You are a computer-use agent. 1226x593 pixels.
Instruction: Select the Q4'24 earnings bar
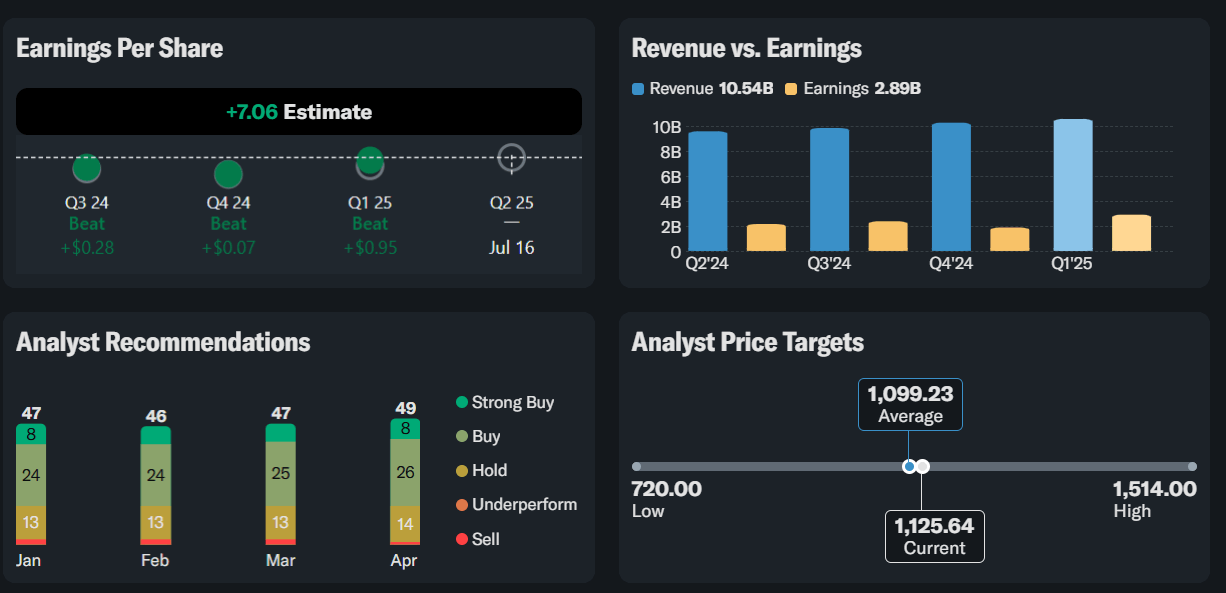pyautogui.click(x=1009, y=240)
